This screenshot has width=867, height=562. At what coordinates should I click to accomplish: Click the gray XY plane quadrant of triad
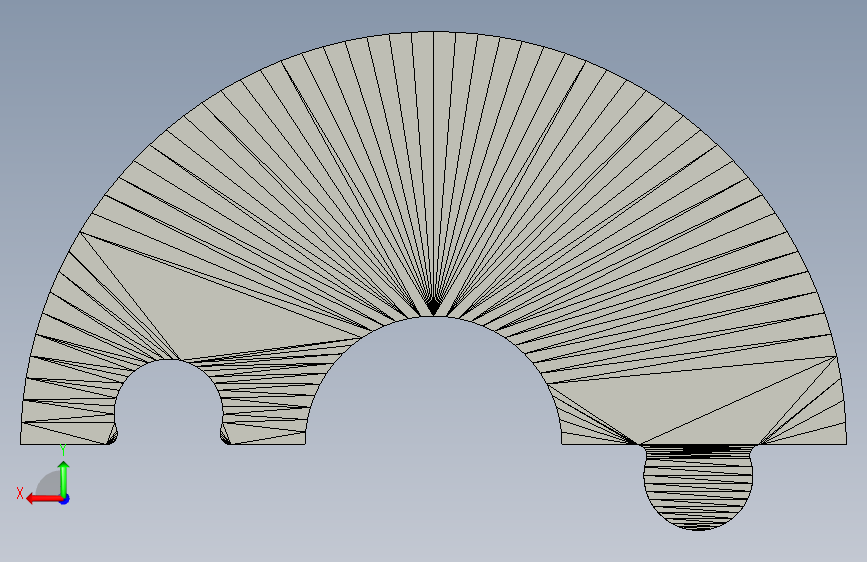tap(50, 485)
